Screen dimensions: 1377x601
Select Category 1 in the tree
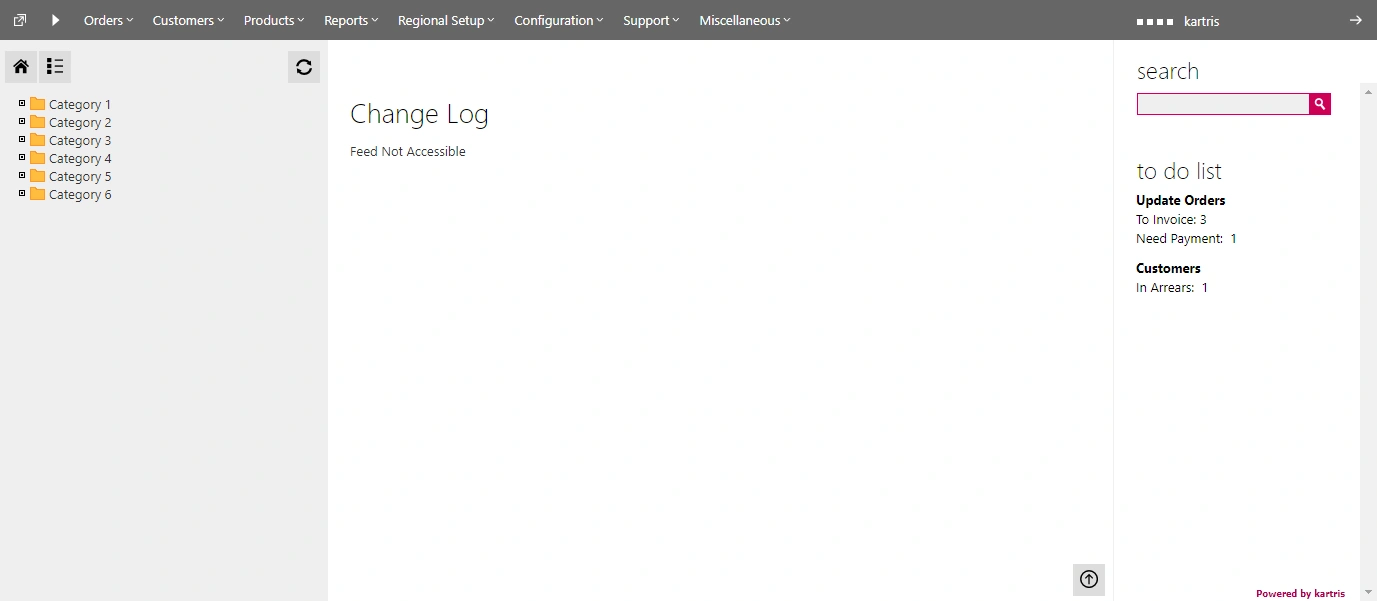80,104
